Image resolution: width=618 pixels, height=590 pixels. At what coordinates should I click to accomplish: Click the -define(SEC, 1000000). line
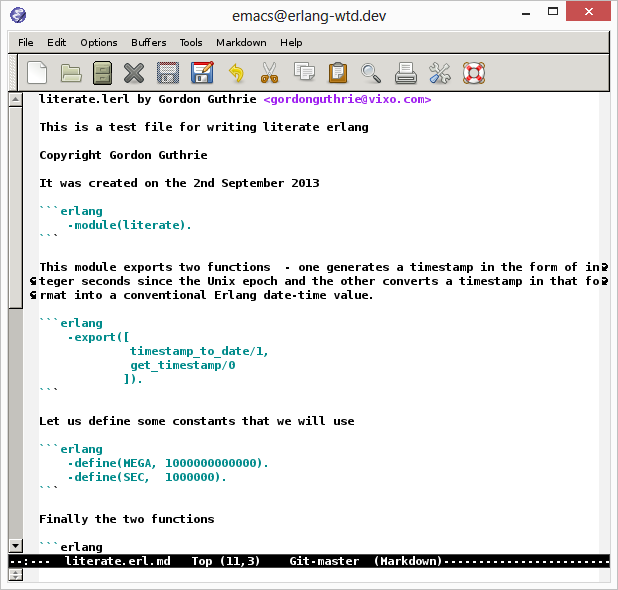147,477
